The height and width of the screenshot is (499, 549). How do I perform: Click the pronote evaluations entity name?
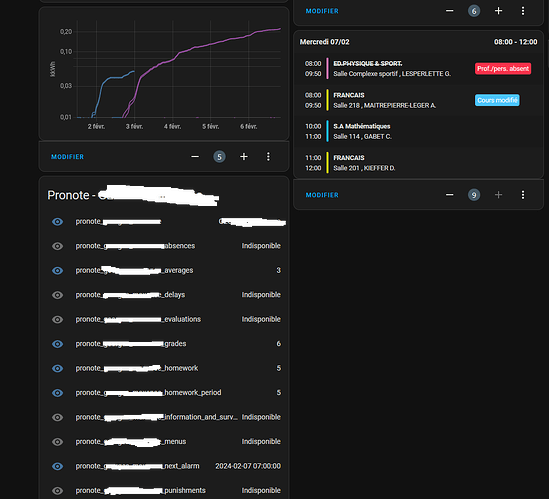point(138,319)
